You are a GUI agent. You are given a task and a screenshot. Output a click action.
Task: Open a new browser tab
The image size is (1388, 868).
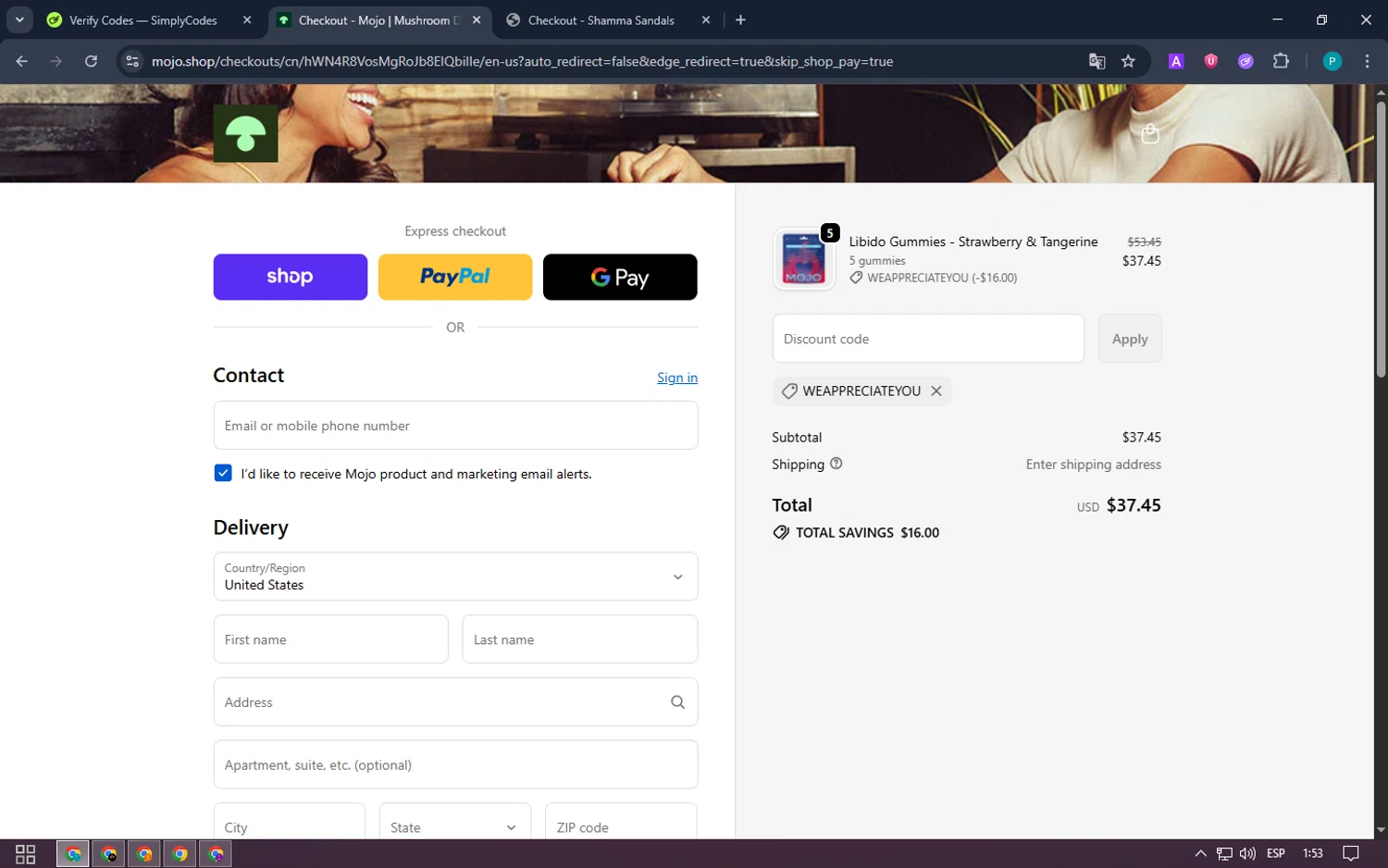pyautogui.click(x=740, y=19)
